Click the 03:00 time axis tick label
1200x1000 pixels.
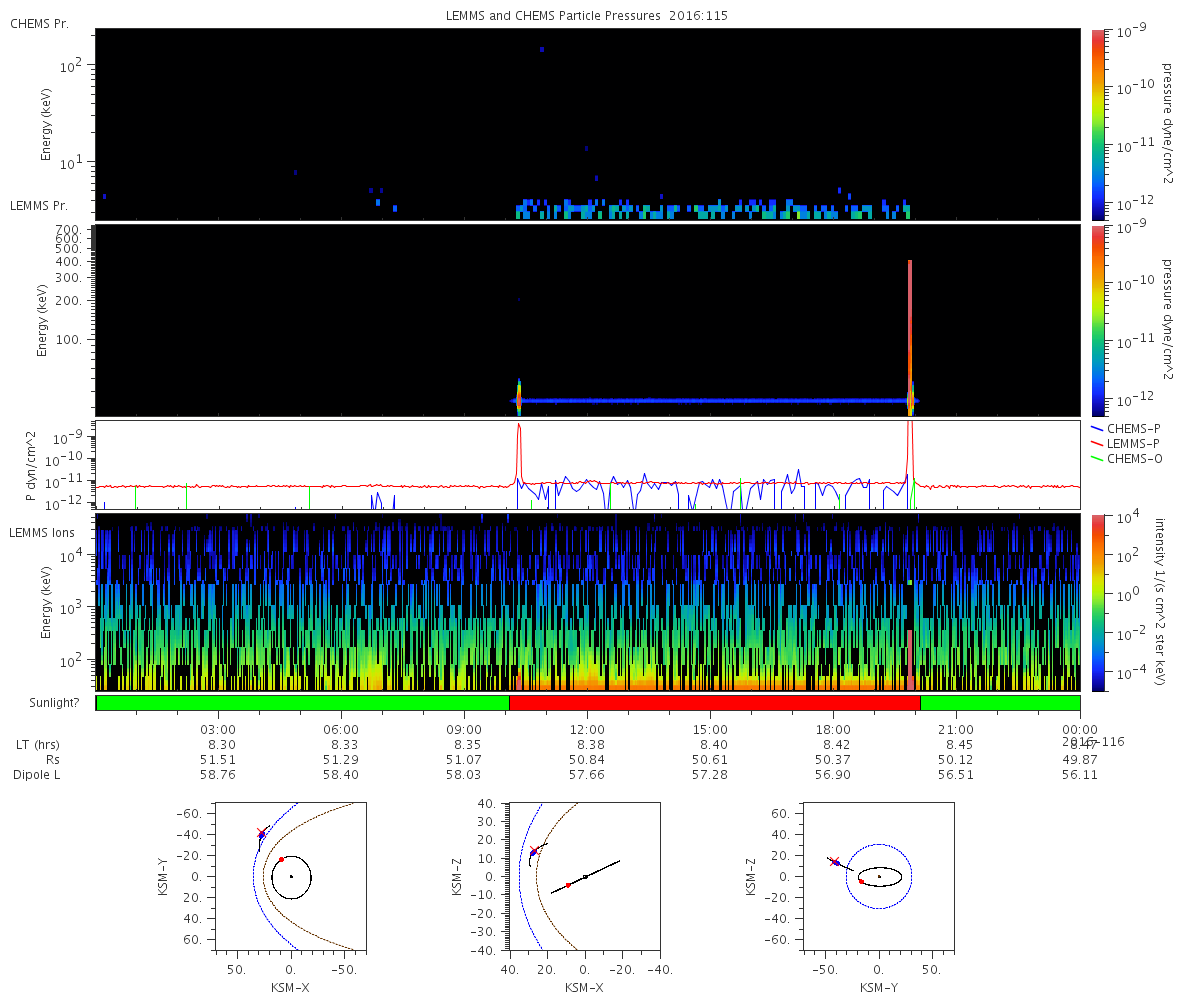tap(218, 729)
